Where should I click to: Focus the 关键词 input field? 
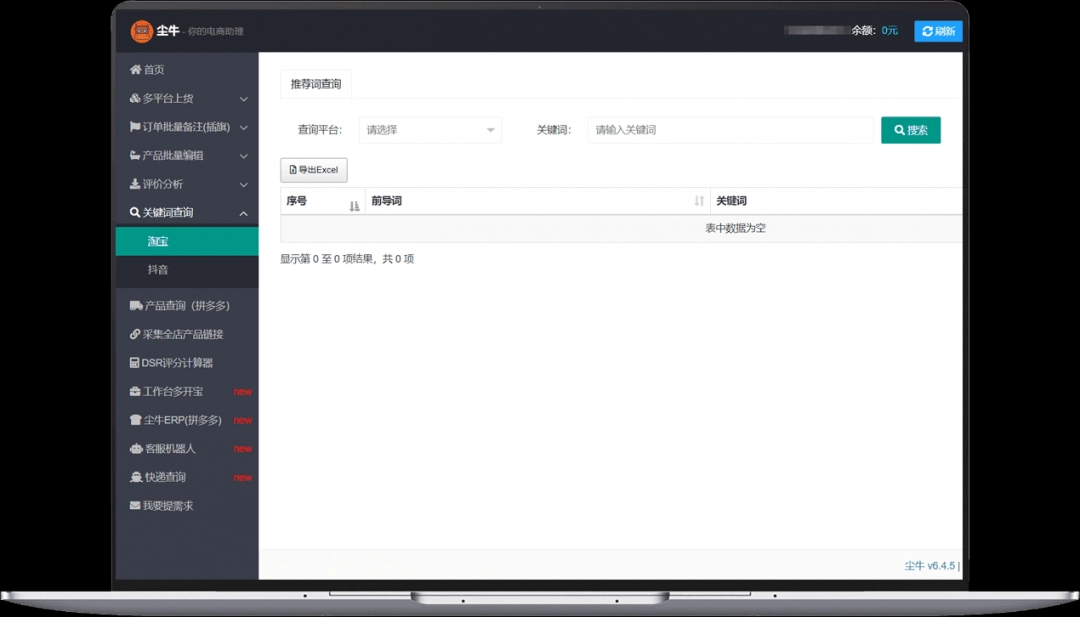[730, 130]
